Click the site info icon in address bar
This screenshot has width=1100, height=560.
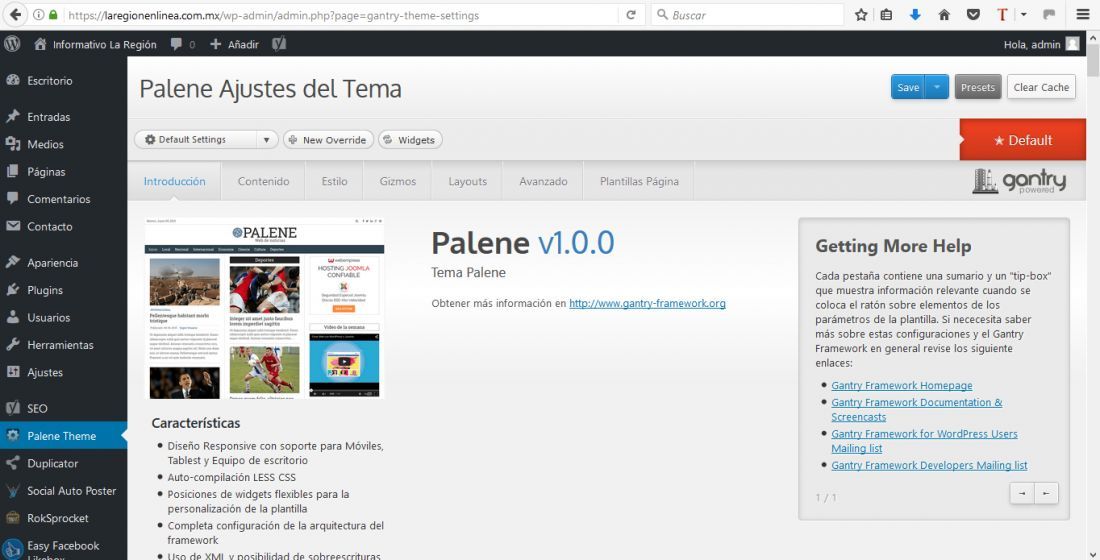click(x=39, y=15)
